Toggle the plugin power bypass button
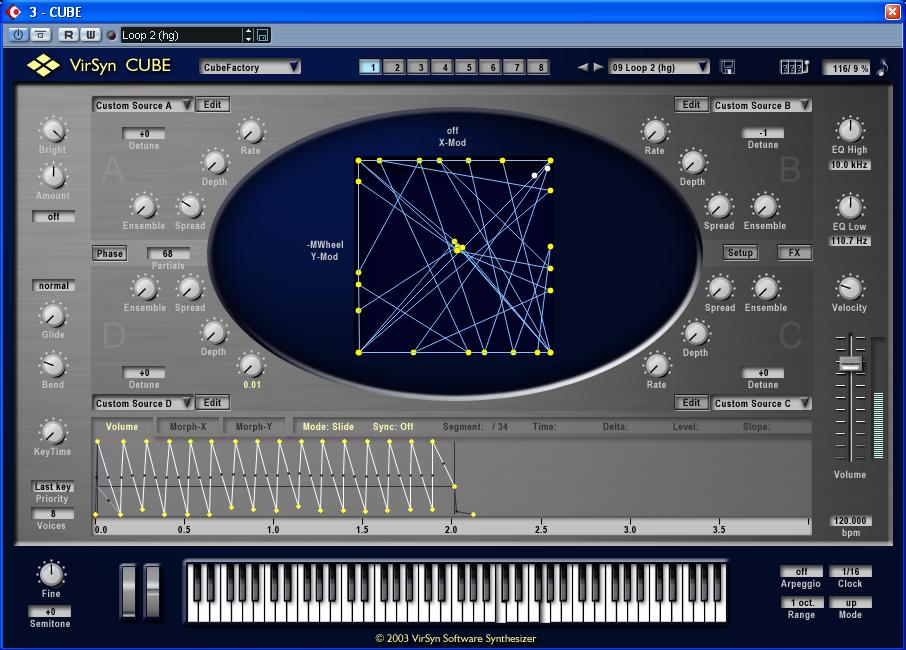Image resolution: width=906 pixels, height=650 pixels. [18, 35]
